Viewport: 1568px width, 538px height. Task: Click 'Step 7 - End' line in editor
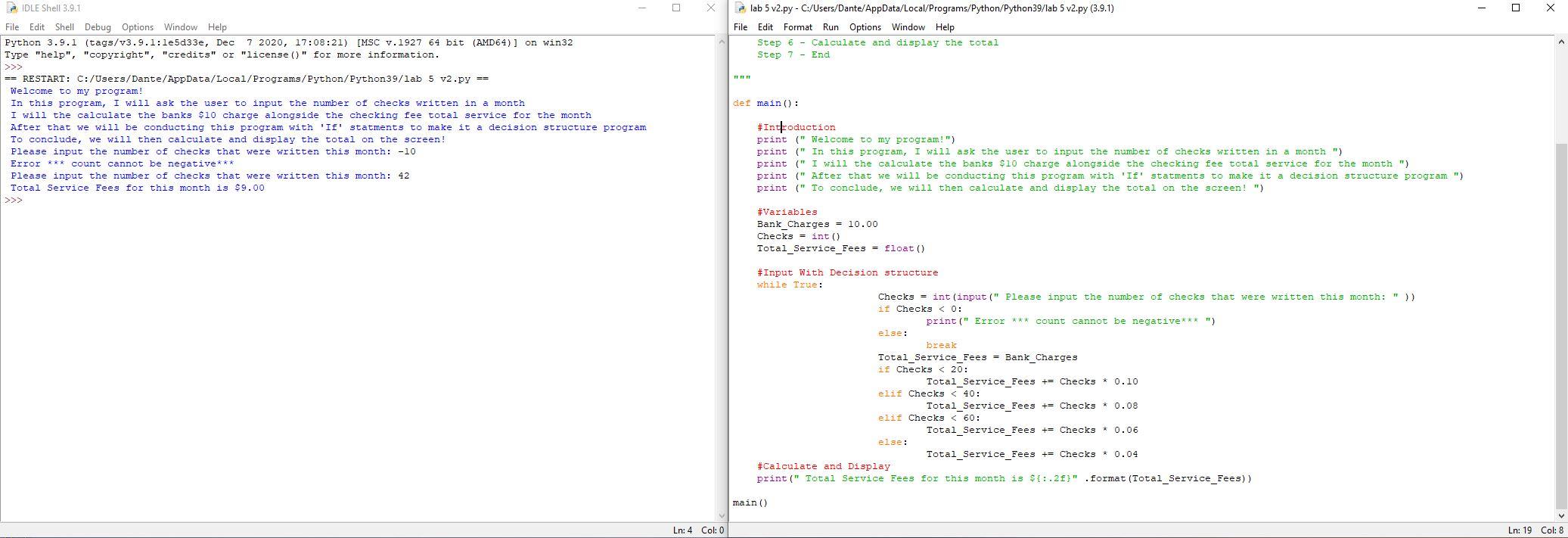click(793, 54)
